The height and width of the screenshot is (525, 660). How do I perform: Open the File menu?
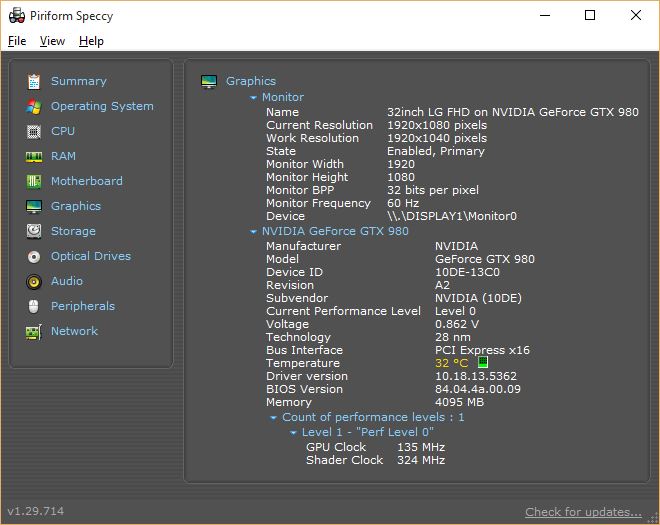point(17,41)
